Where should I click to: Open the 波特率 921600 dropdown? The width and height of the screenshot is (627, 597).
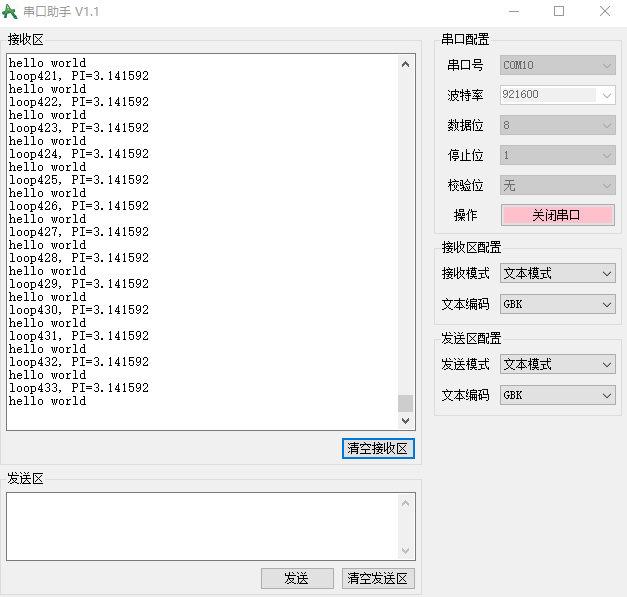[x=606, y=95]
